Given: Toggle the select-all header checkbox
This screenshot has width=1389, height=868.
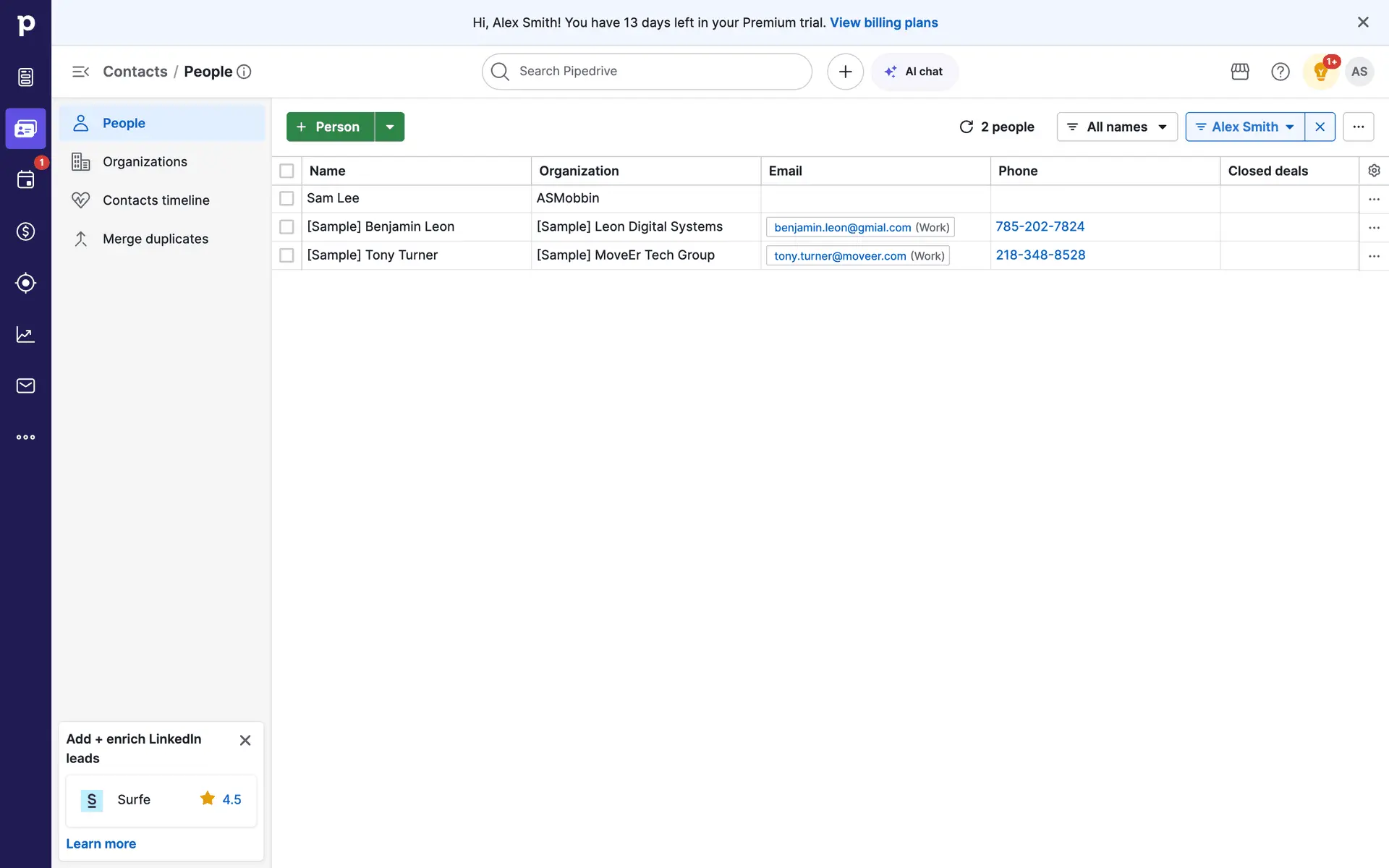Looking at the screenshot, I should 286,171.
